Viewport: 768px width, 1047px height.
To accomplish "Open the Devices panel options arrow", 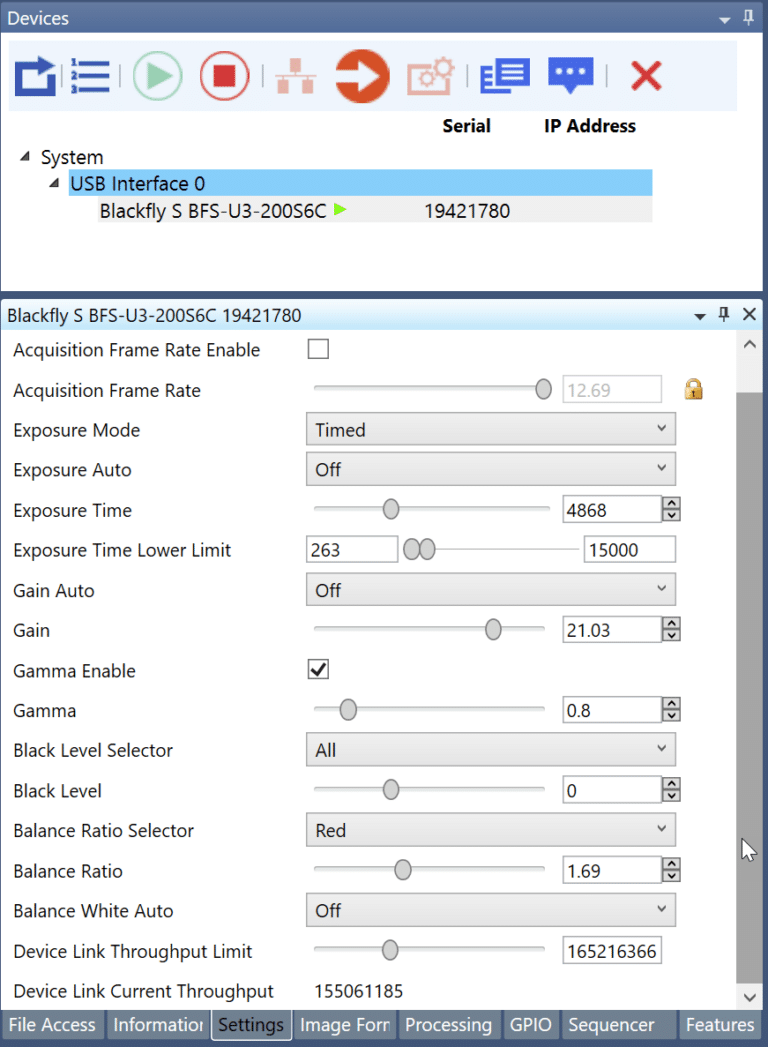I will (x=725, y=20).
